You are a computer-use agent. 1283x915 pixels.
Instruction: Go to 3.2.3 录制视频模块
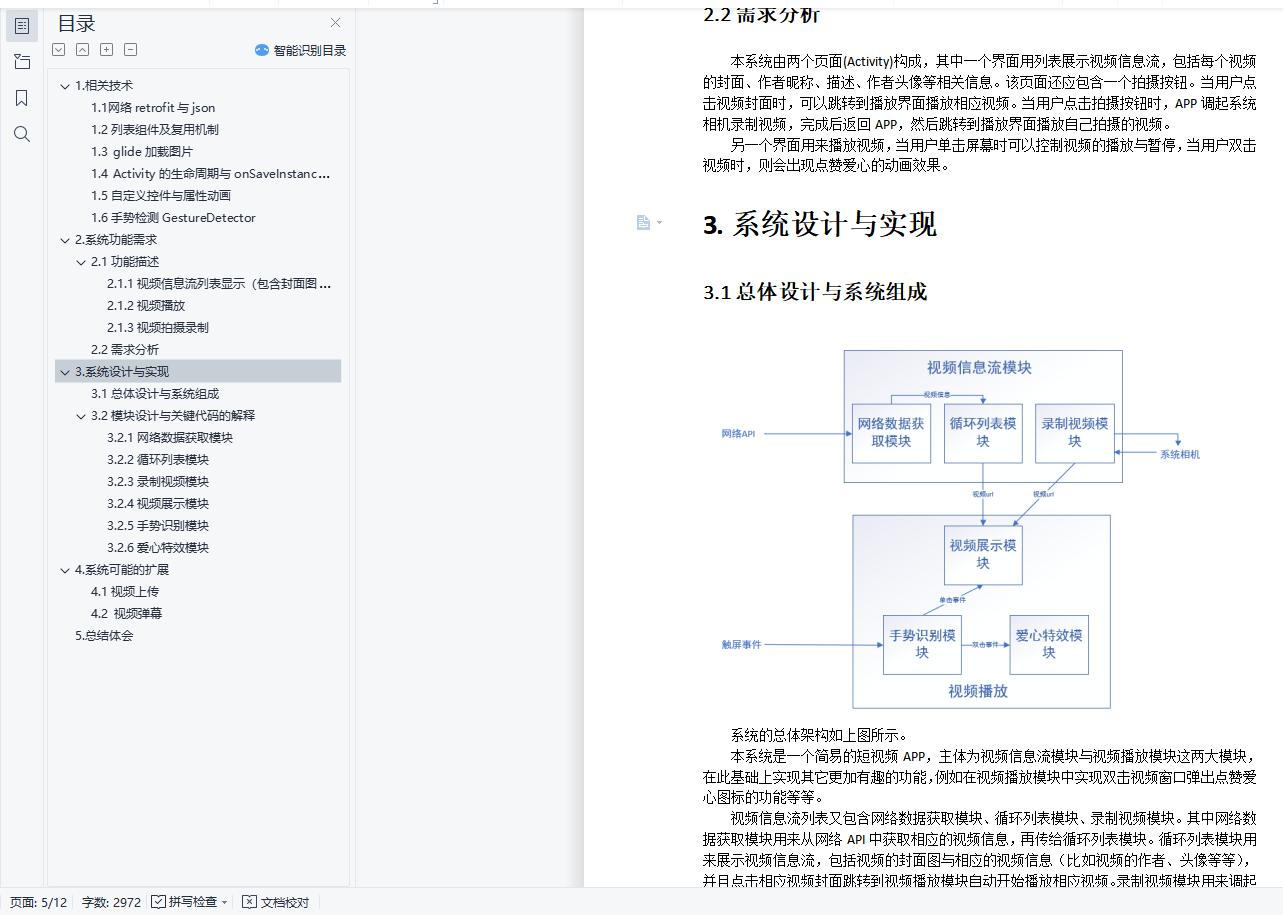tap(158, 482)
